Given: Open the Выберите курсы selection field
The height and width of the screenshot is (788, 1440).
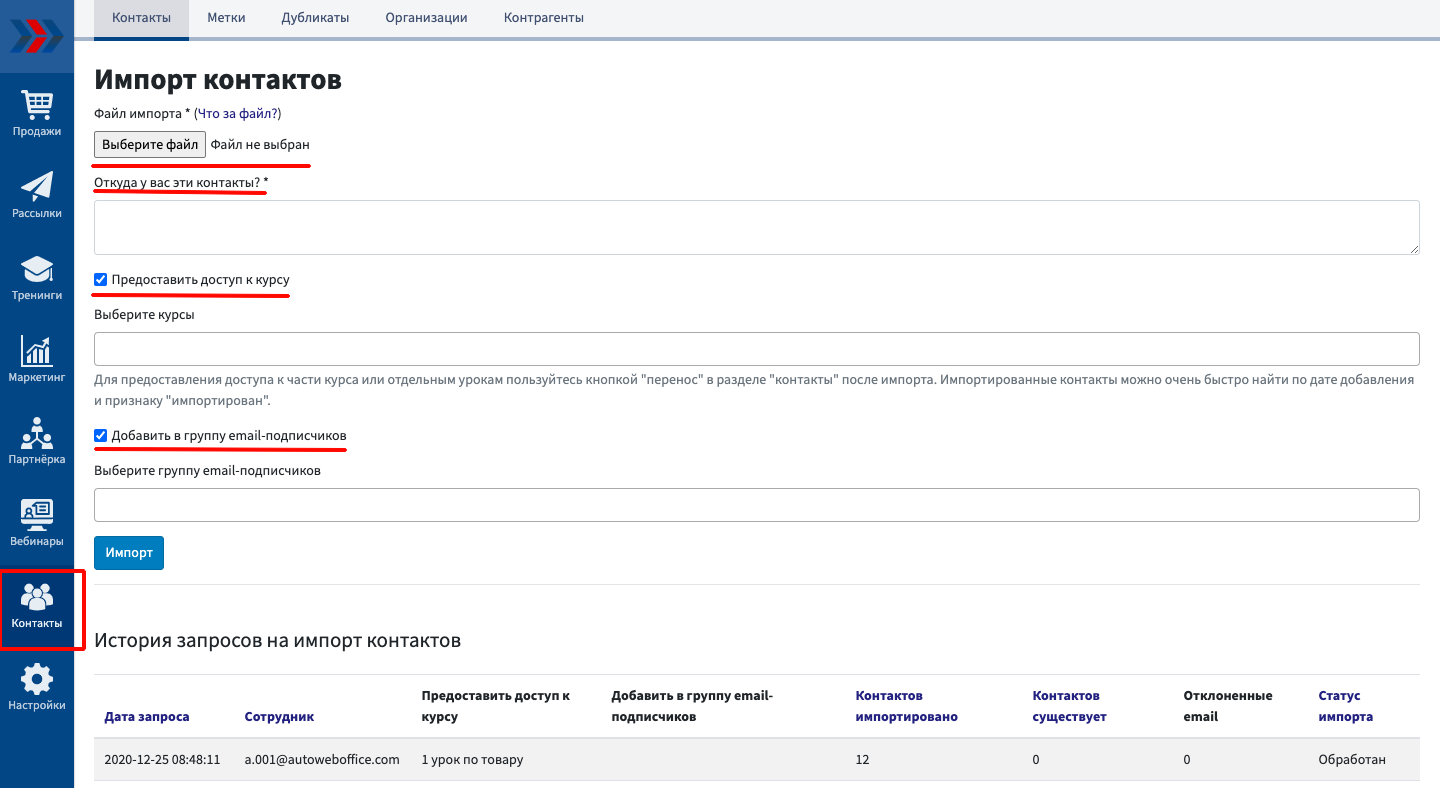Looking at the screenshot, I should (x=756, y=349).
